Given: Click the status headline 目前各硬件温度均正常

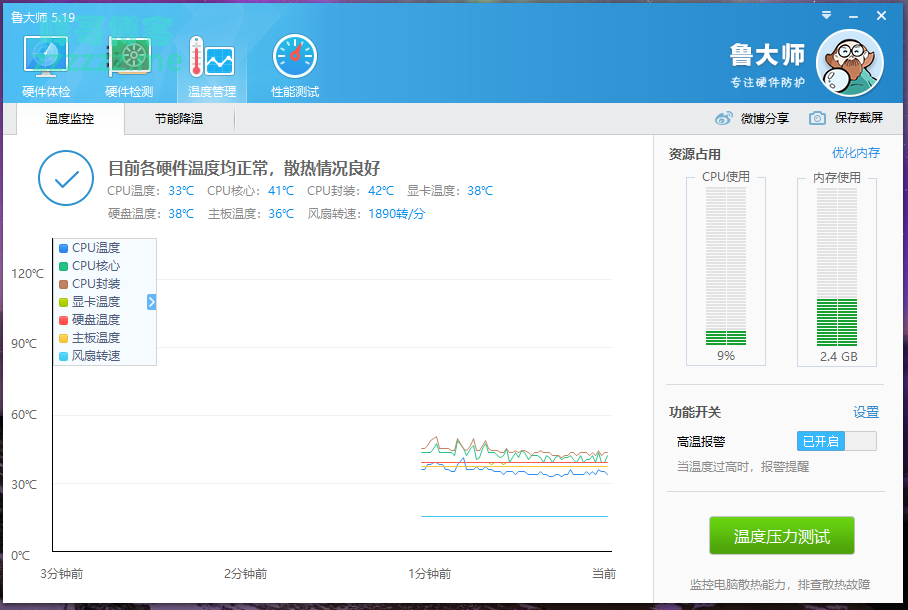Looking at the screenshot, I should point(244,169).
